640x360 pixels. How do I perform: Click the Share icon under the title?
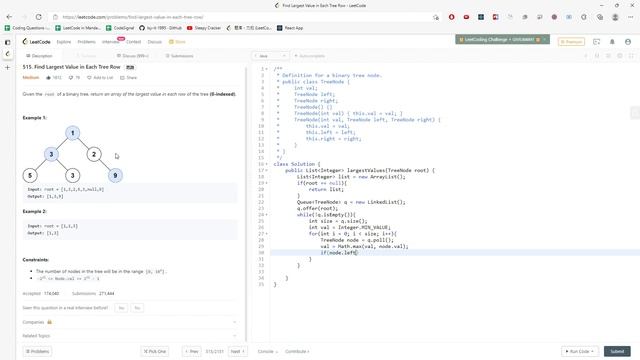coord(122,78)
